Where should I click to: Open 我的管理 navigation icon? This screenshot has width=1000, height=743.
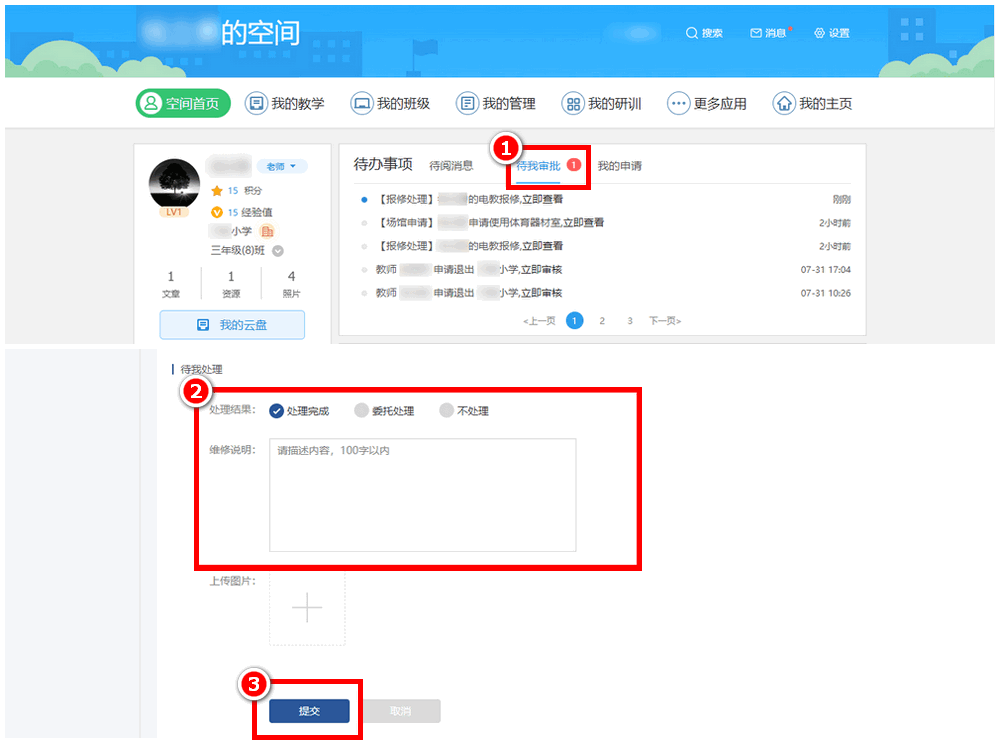[467, 103]
